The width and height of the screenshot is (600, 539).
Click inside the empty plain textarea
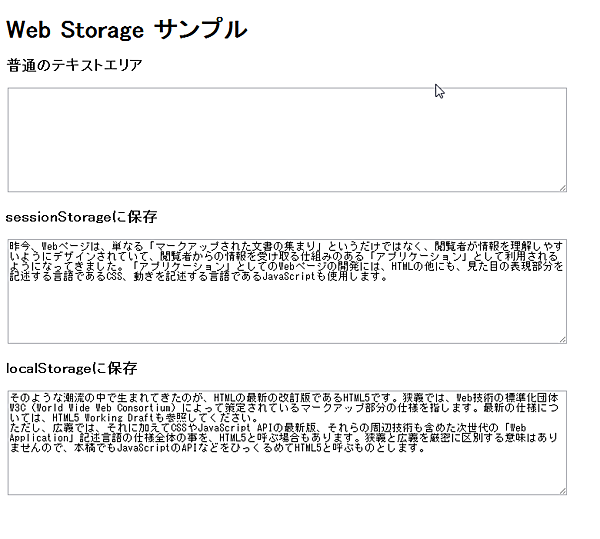[x=287, y=139]
